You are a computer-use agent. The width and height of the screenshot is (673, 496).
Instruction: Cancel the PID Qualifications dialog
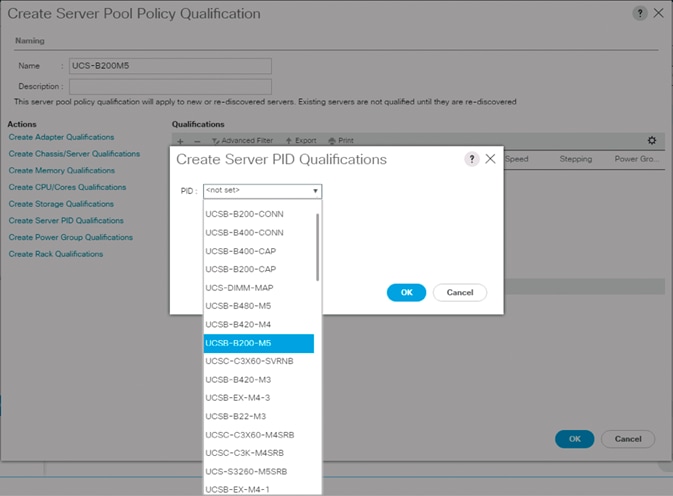(460, 293)
